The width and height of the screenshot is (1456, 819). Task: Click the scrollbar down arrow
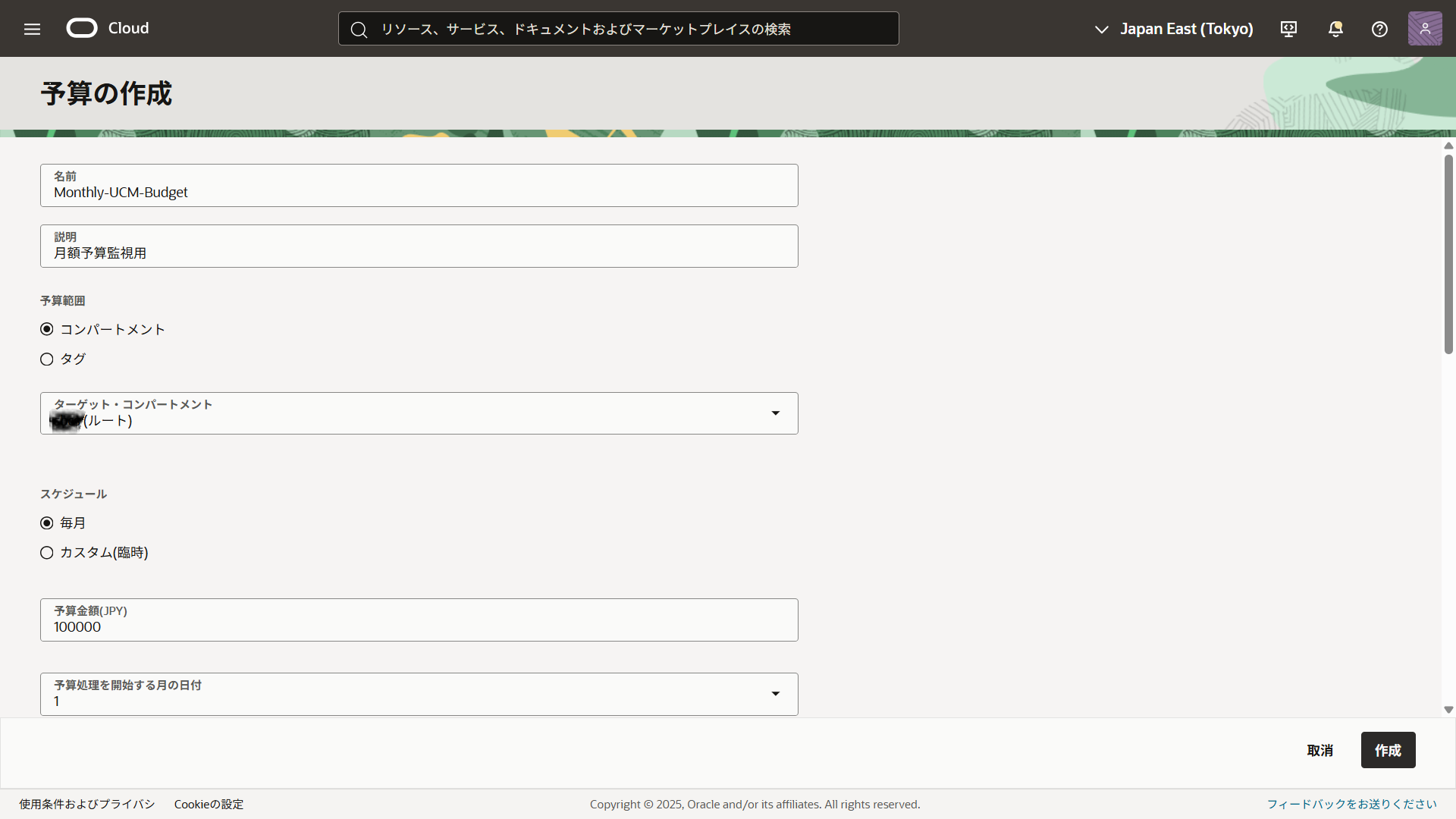1448,710
